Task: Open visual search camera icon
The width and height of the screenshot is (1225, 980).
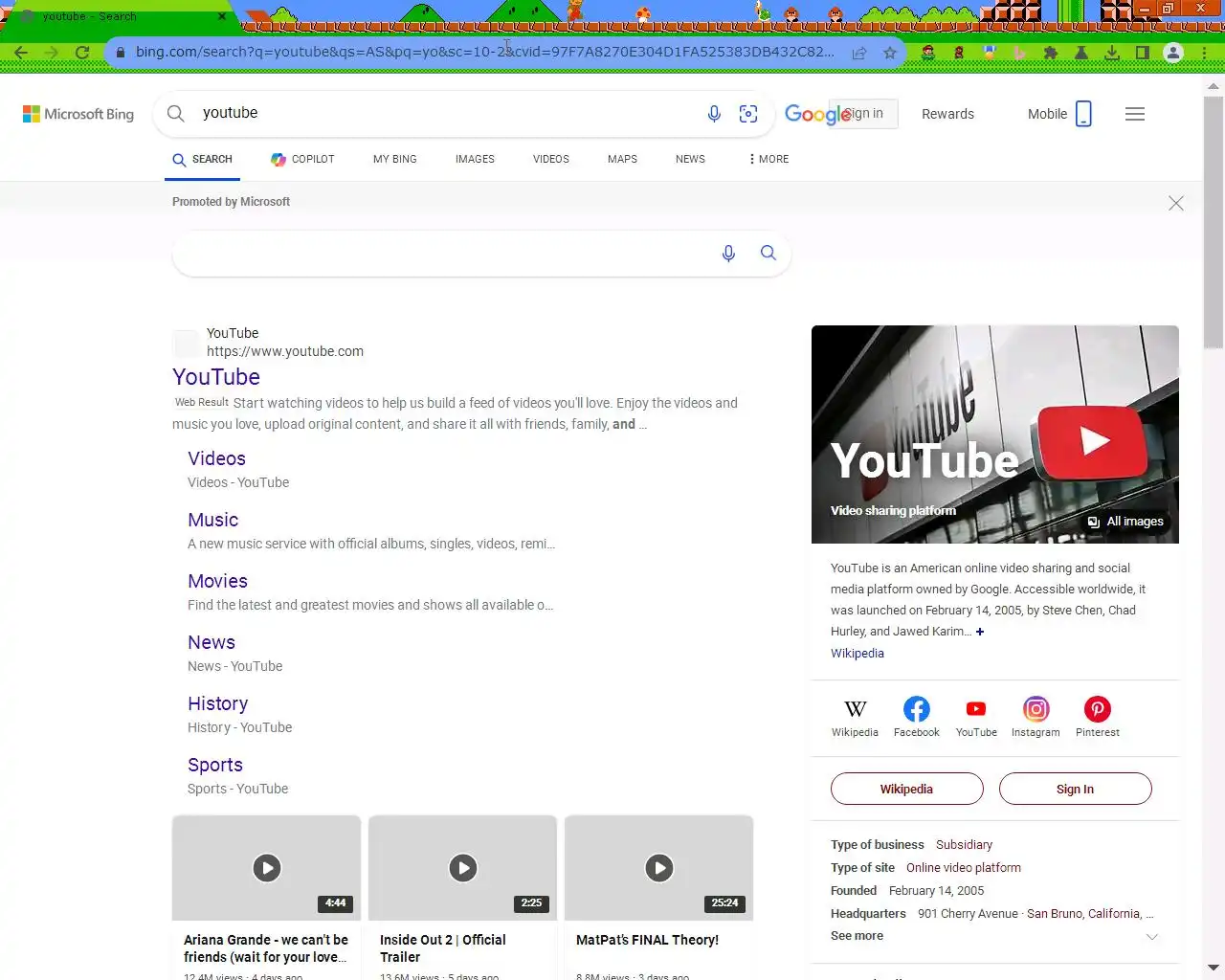Action: 748,114
